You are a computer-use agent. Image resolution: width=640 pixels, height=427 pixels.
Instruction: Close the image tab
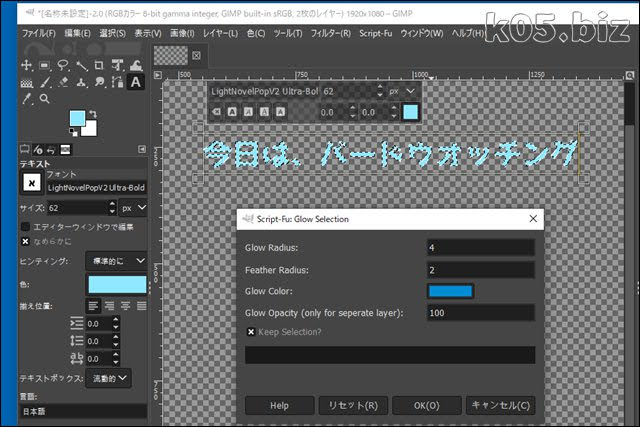click(196, 56)
